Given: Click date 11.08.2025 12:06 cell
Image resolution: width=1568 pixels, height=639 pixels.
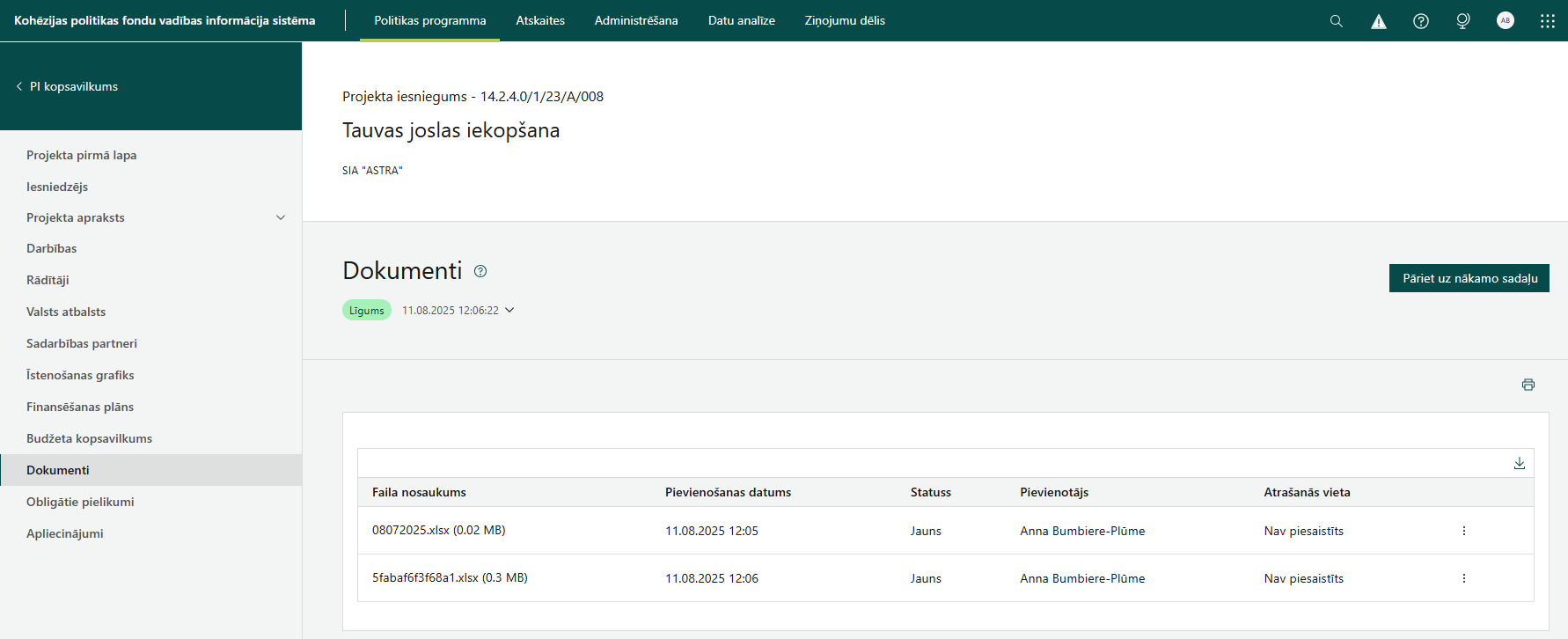Looking at the screenshot, I should [x=712, y=578].
